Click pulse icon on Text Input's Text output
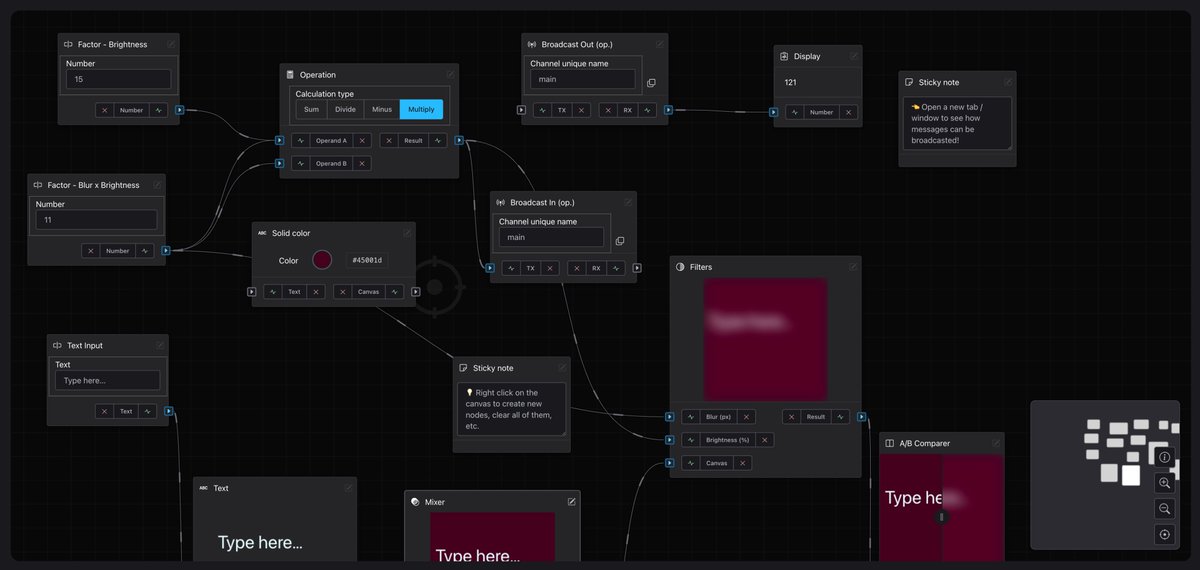This screenshot has height=570, width=1200. [147, 411]
